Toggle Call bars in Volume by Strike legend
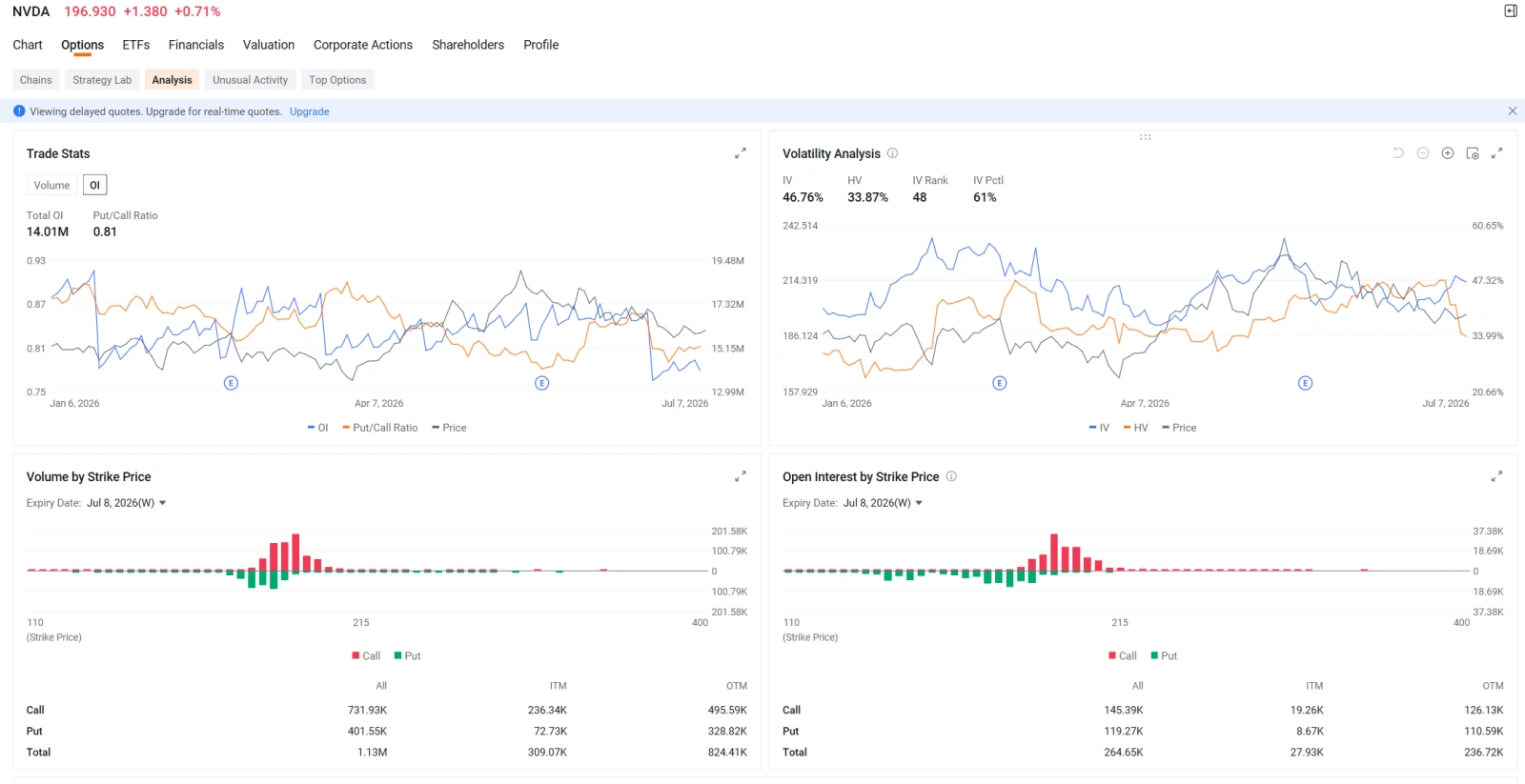 click(x=366, y=655)
